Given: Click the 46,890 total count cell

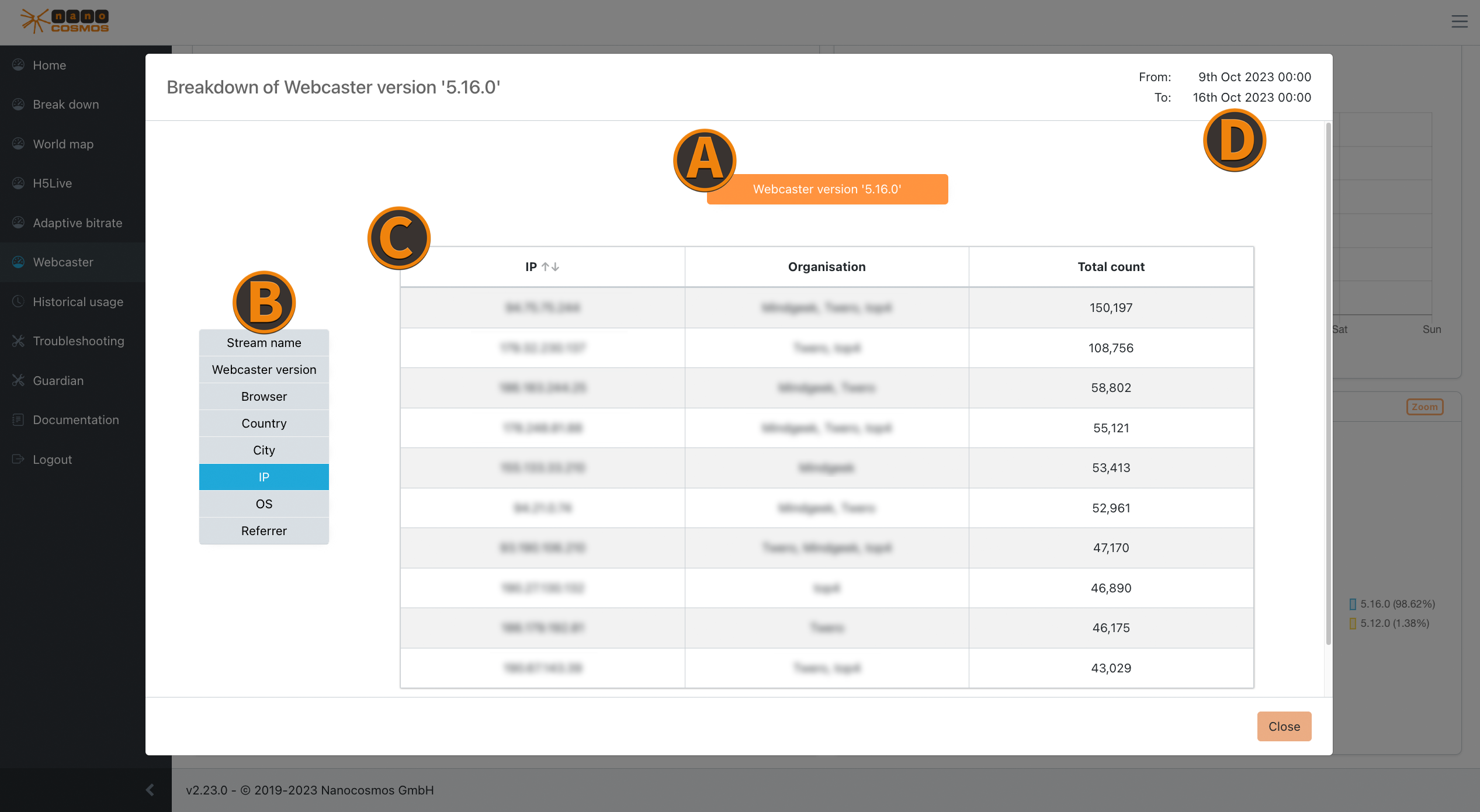Looking at the screenshot, I should coord(1111,588).
